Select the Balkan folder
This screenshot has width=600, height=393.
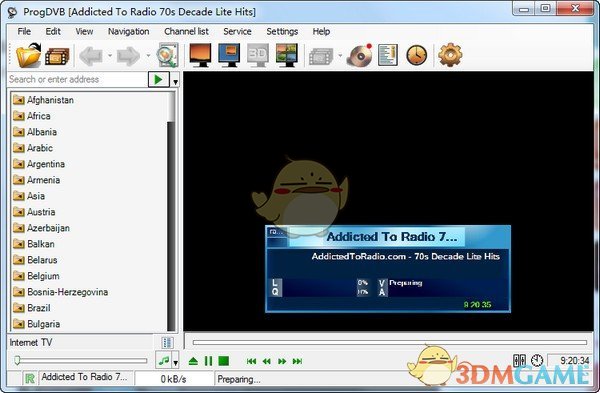click(34, 244)
